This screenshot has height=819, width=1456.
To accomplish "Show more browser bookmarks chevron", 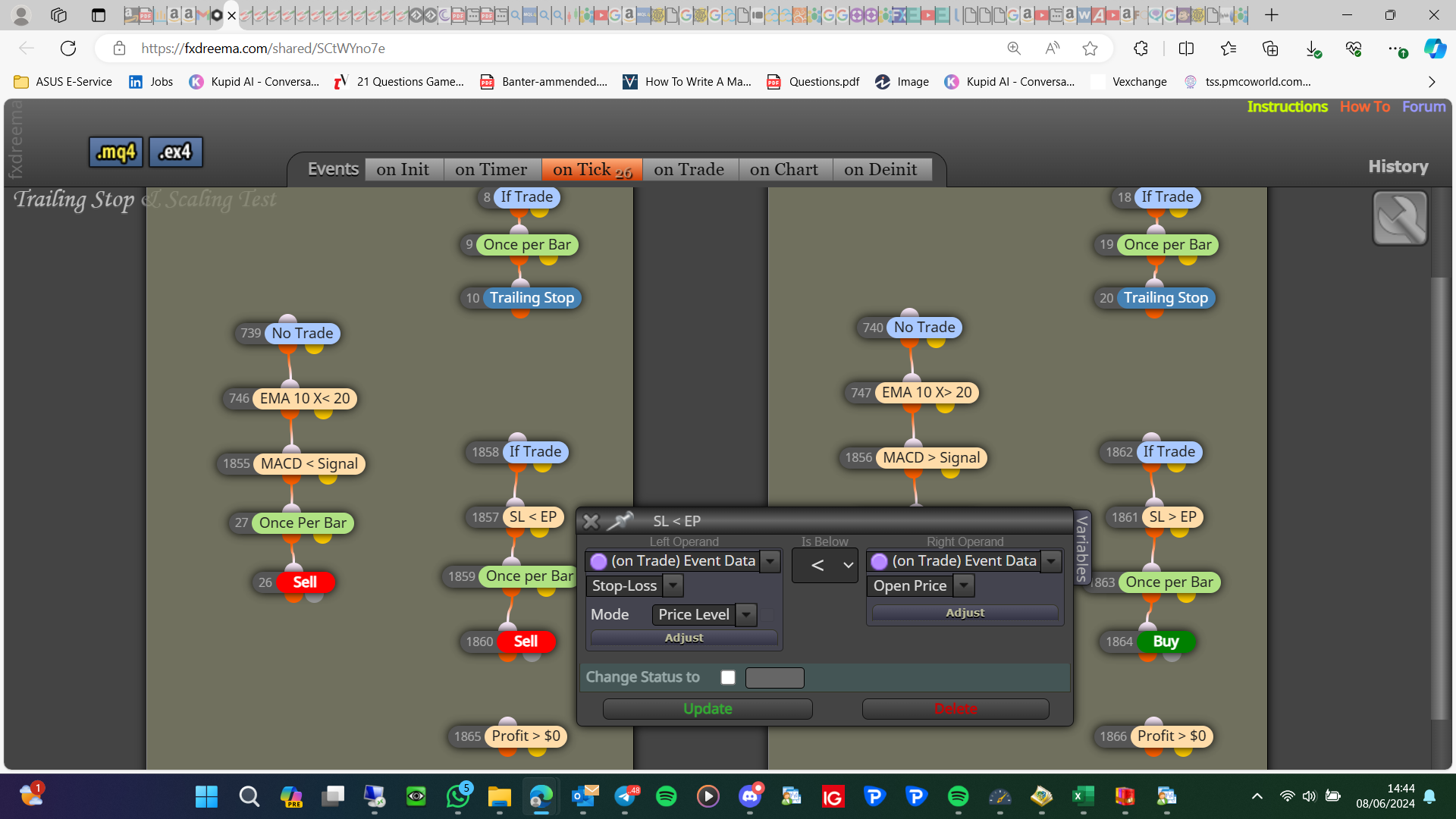I will pyautogui.click(x=1431, y=82).
